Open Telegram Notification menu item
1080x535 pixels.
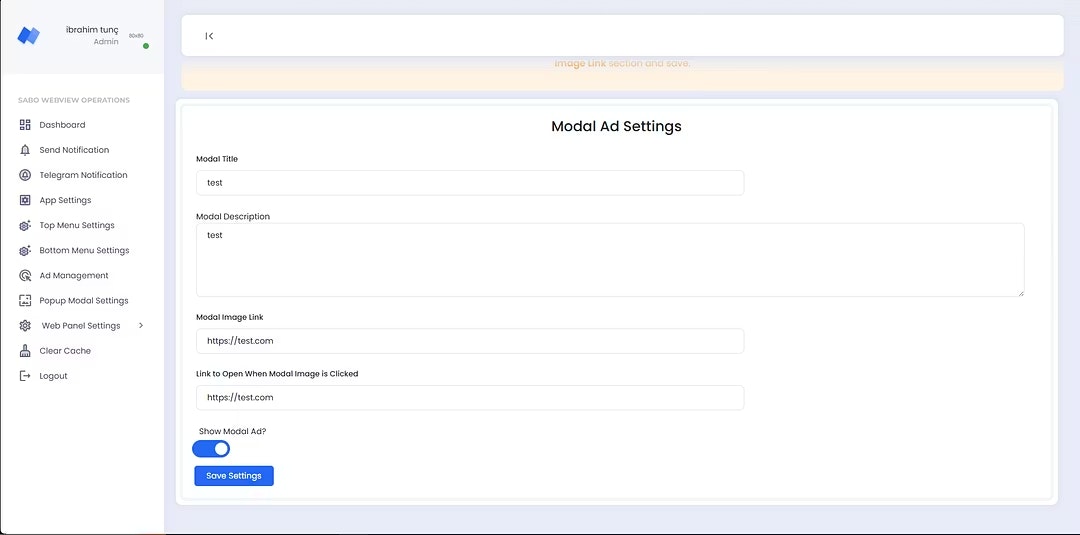click(x=83, y=175)
